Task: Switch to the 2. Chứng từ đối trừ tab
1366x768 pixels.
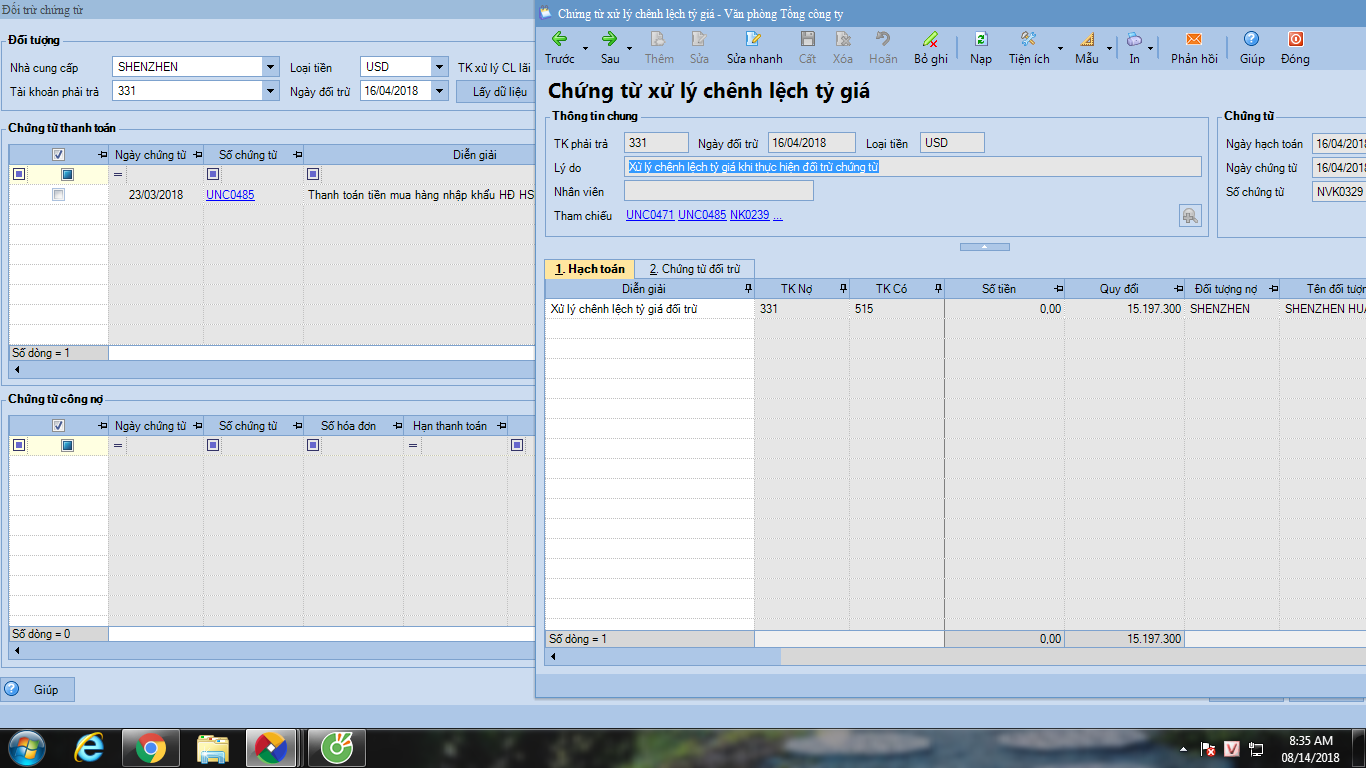Action: point(694,269)
